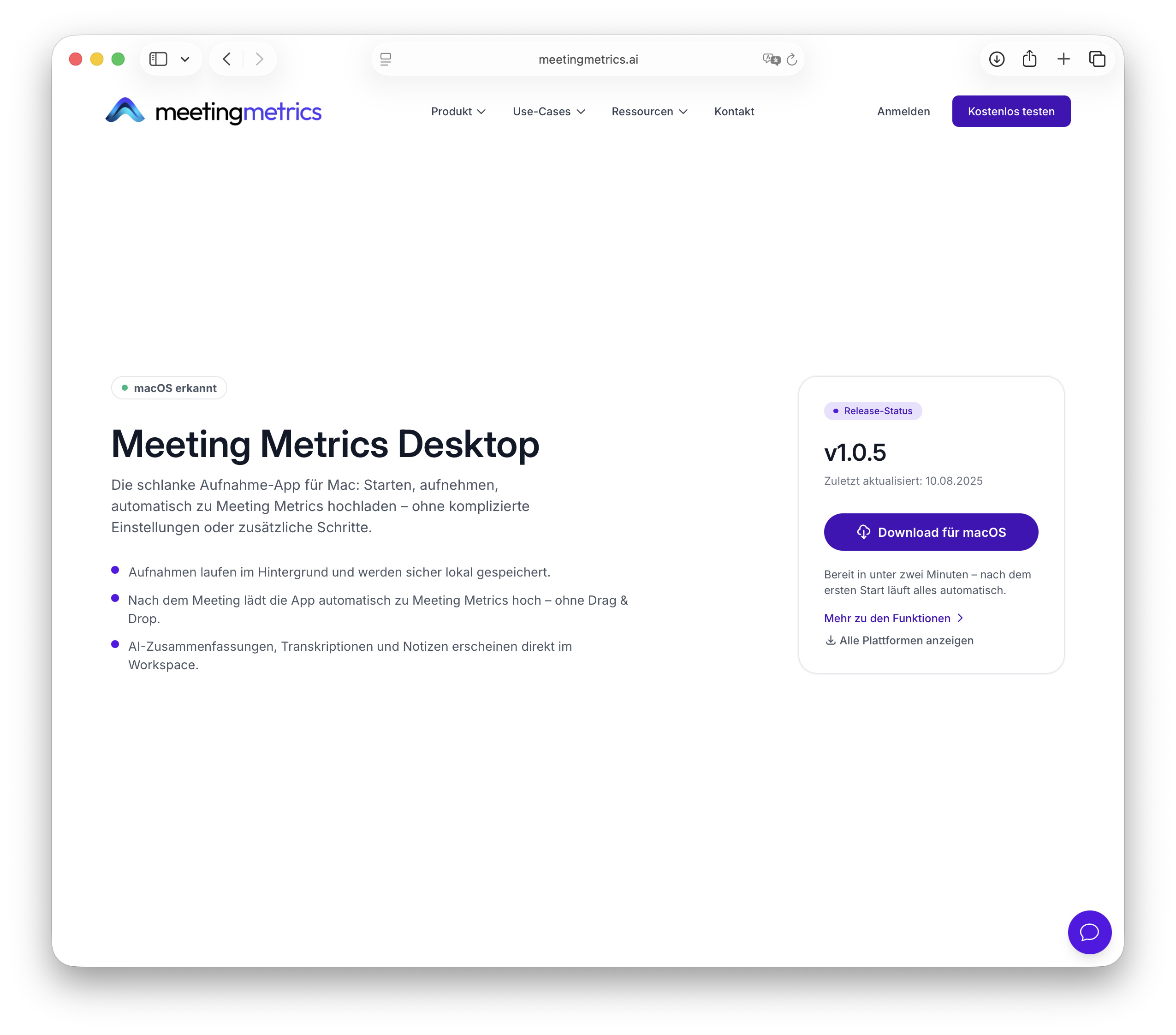
Task: Open the Use-Cases dropdown
Action: coord(548,112)
